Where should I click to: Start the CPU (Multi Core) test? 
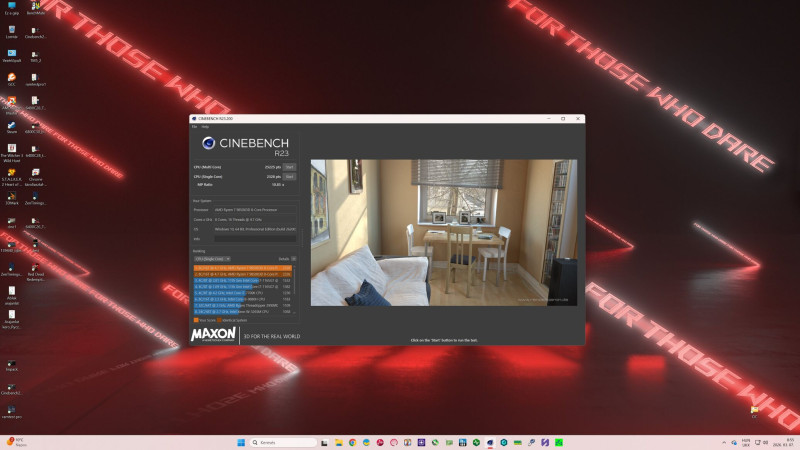click(289, 167)
